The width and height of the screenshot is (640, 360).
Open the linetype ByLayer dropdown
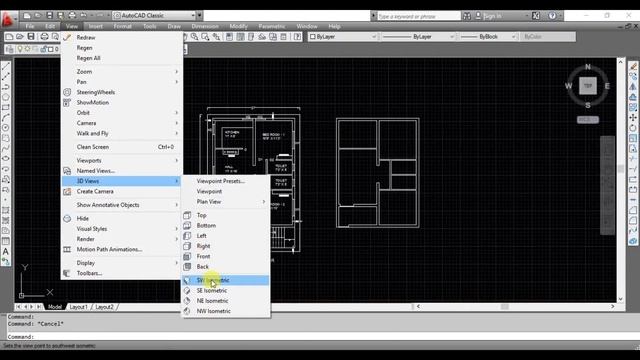tap(418, 37)
